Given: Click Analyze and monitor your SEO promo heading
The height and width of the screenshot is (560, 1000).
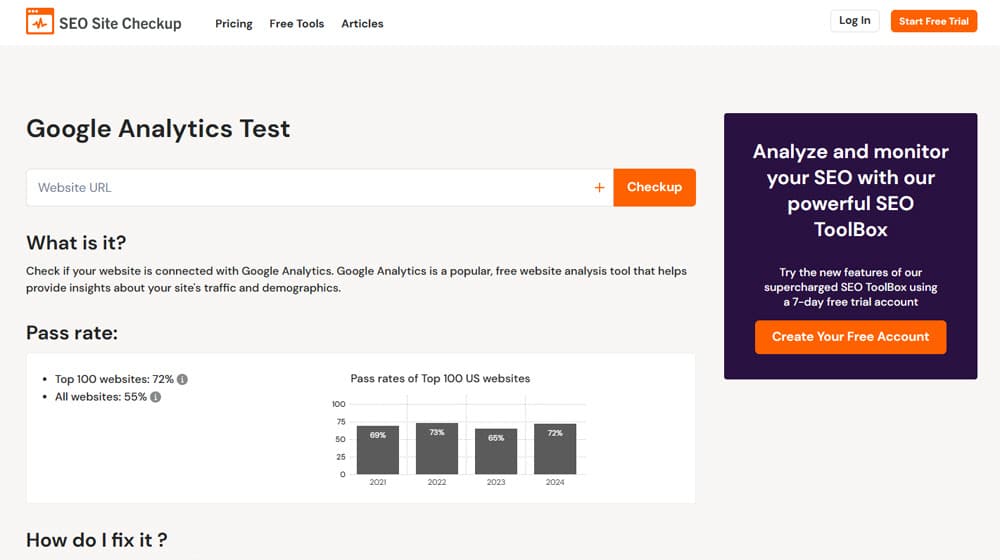Looking at the screenshot, I should (x=850, y=190).
